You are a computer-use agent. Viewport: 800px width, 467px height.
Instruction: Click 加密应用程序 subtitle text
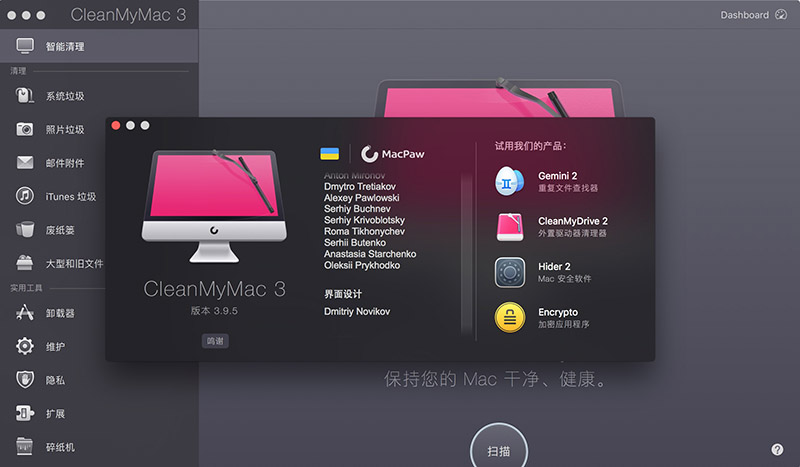tap(564, 324)
